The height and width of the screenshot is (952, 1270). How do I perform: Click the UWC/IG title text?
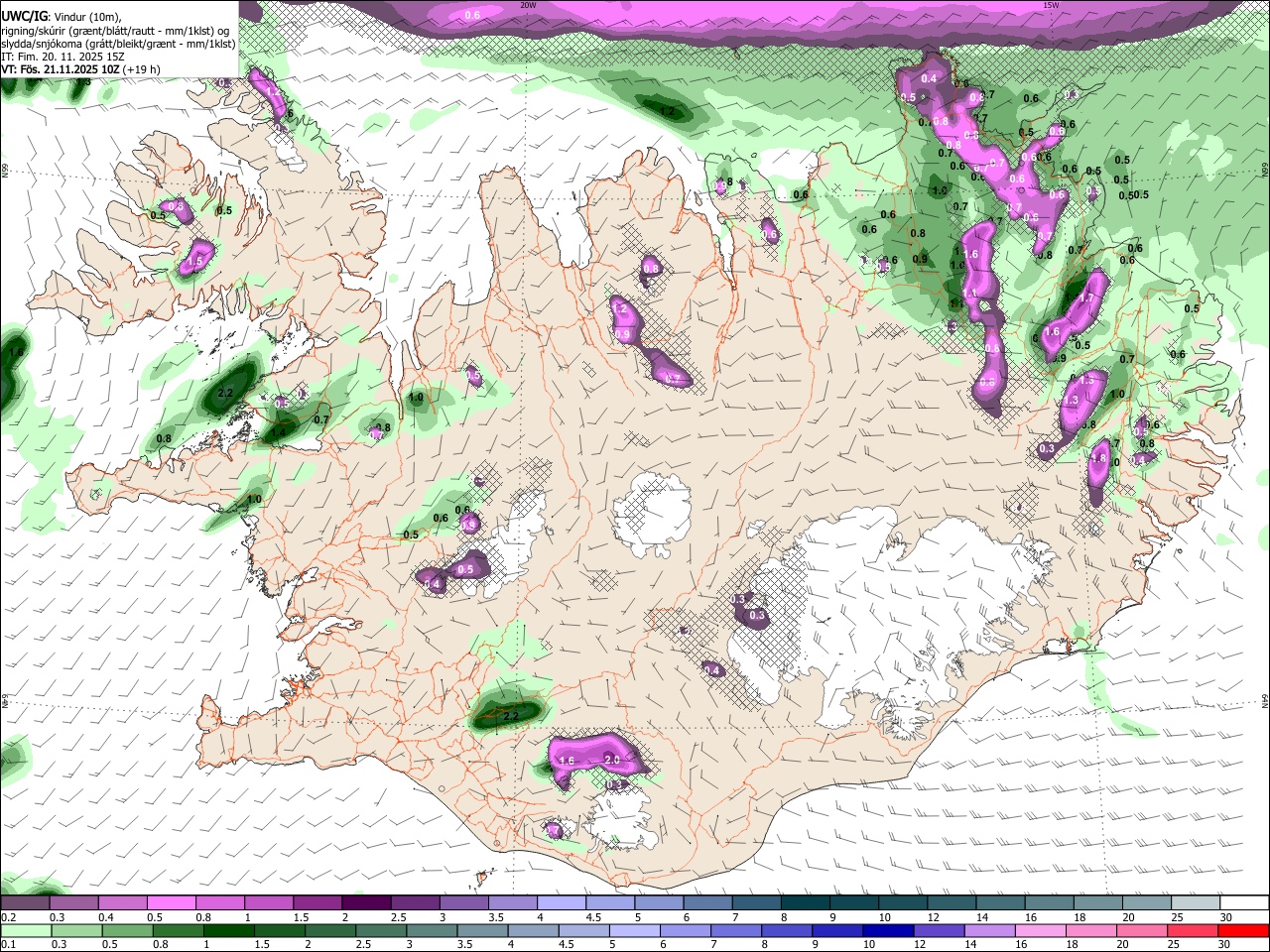(24, 17)
